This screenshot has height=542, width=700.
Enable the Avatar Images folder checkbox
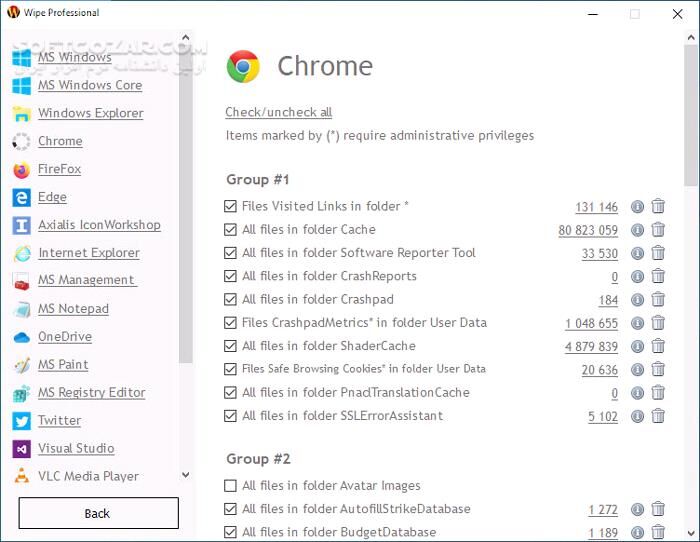[x=232, y=486]
